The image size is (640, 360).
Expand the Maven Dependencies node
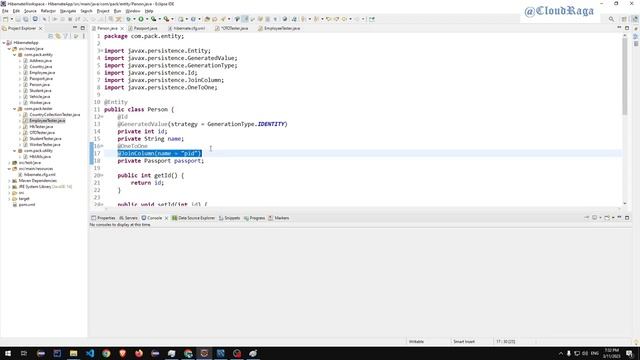point(9,180)
